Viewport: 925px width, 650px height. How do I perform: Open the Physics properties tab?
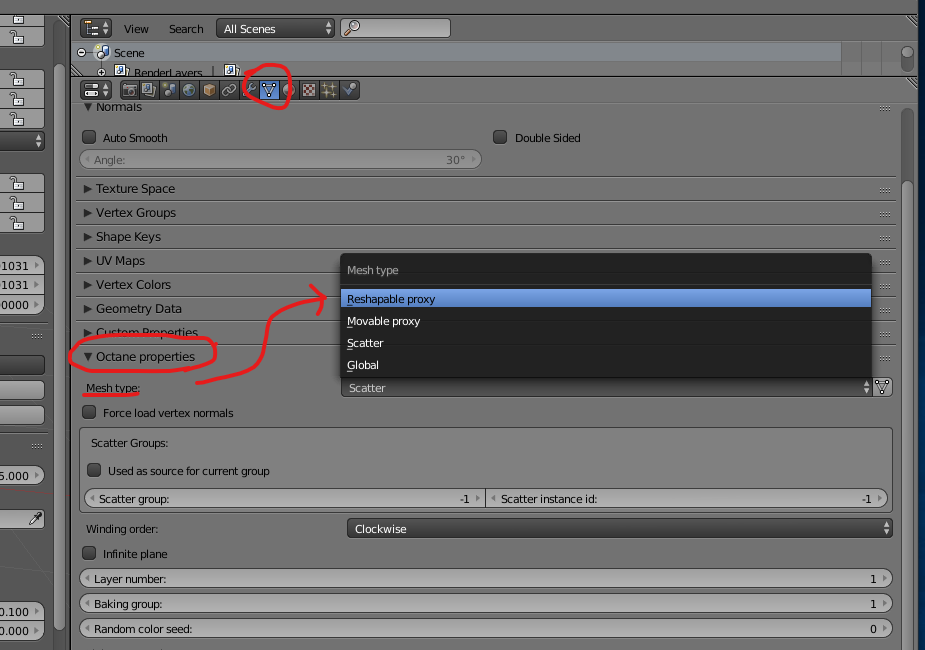[349, 90]
